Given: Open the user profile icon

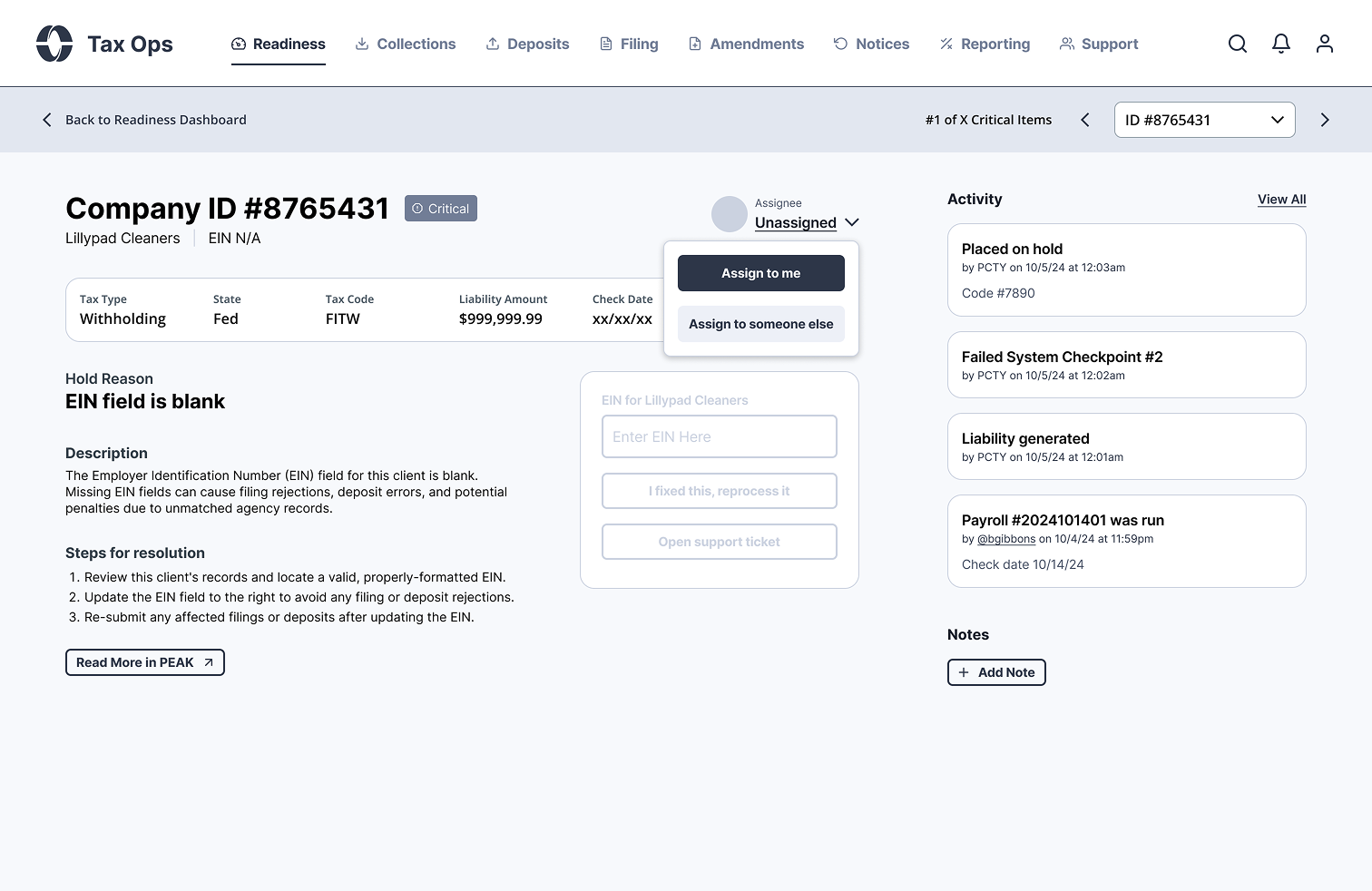Looking at the screenshot, I should tap(1324, 44).
